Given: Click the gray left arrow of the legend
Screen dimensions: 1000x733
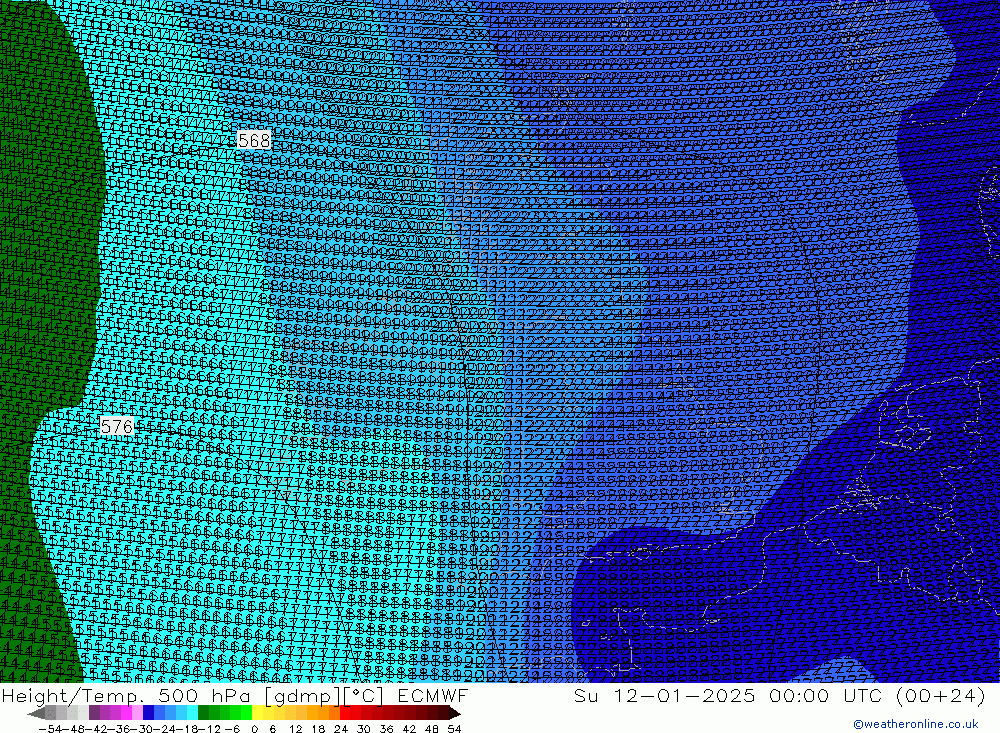Looking at the screenshot, I should 36,713.
